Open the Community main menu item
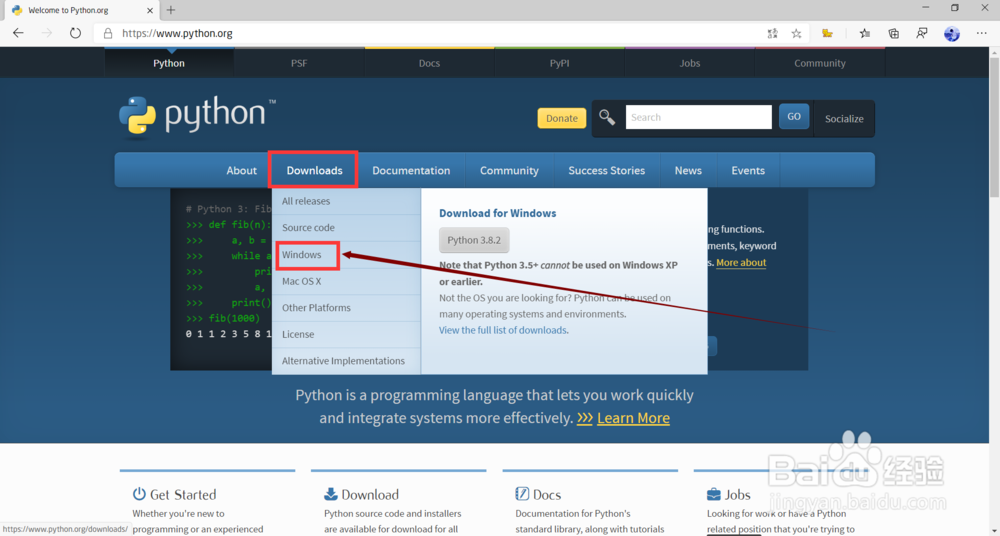The height and width of the screenshot is (536, 1000). [509, 170]
